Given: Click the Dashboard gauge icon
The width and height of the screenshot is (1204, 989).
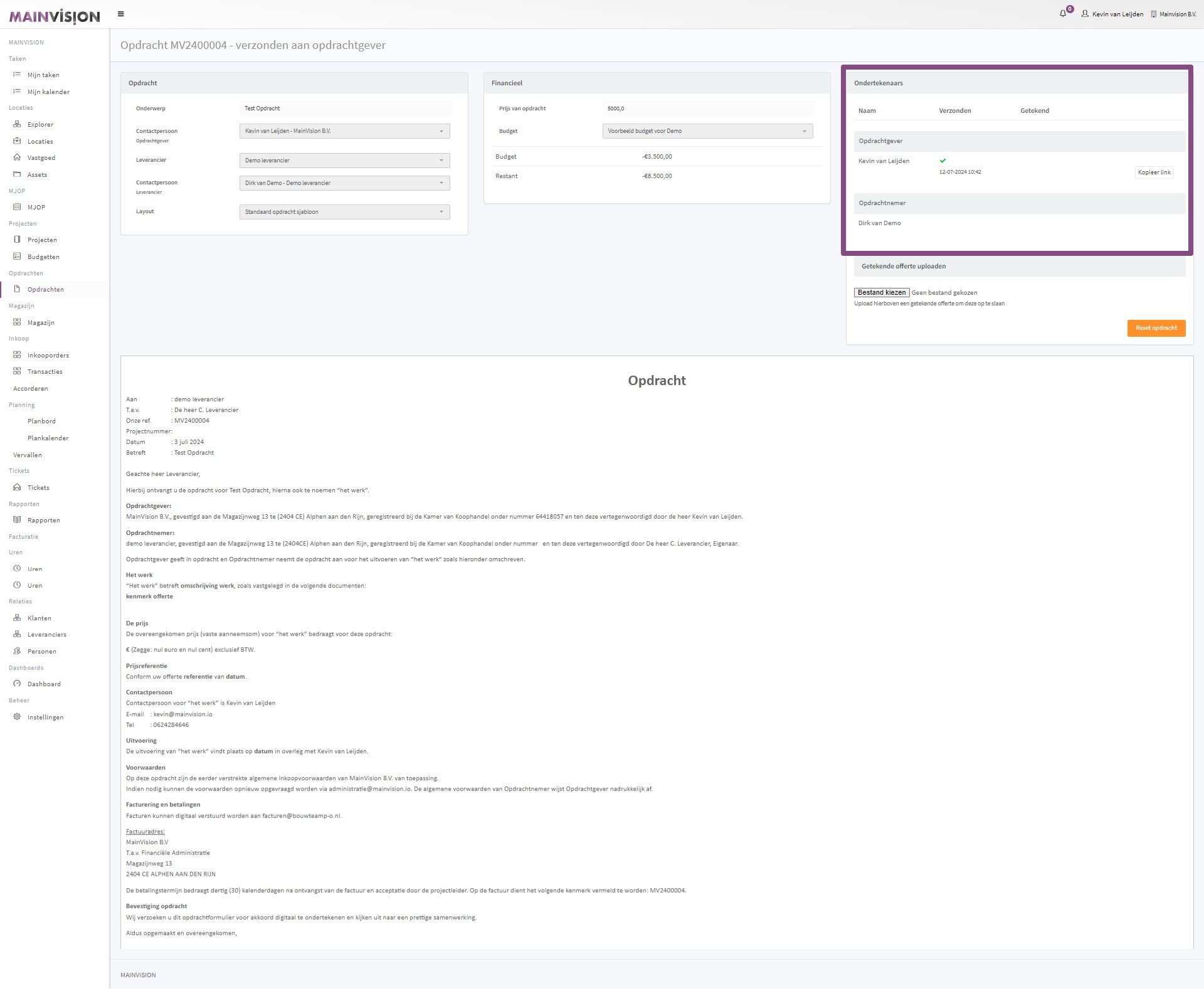Looking at the screenshot, I should pyautogui.click(x=17, y=684).
